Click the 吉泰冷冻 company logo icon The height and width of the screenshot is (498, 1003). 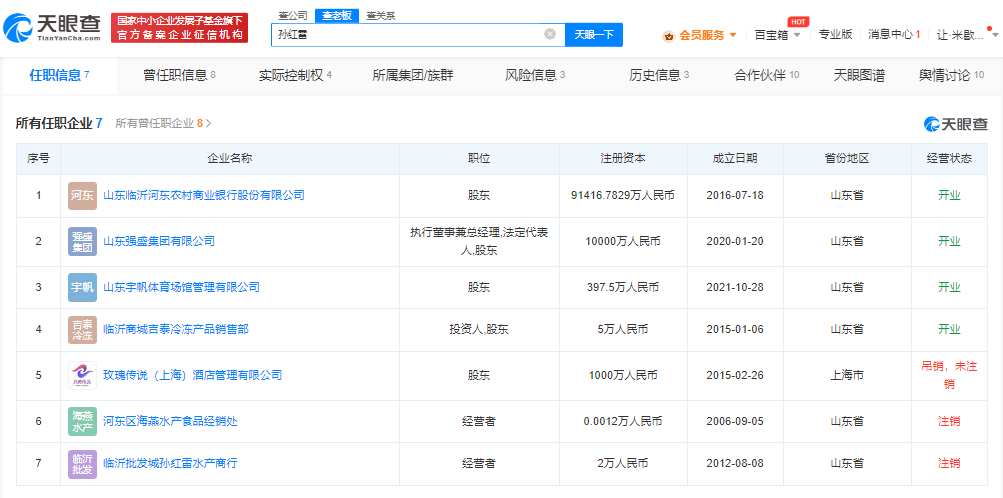point(82,329)
